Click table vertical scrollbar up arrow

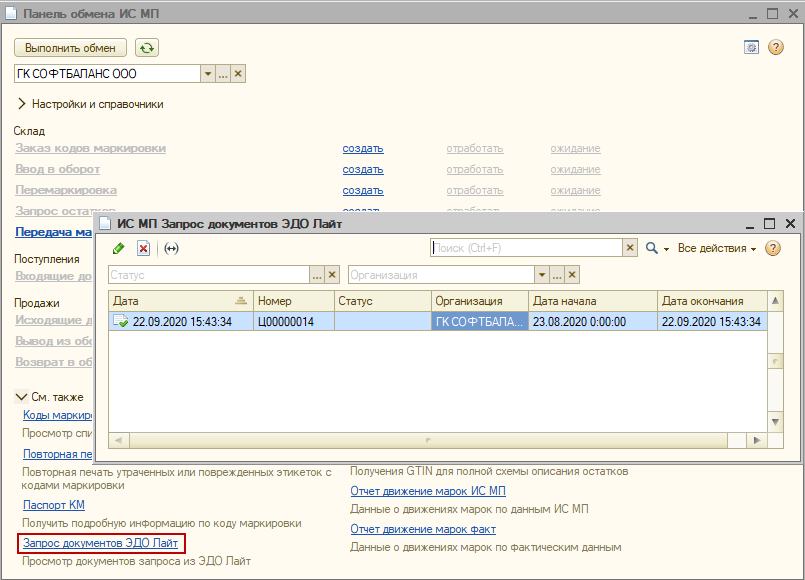coord(775,301)
